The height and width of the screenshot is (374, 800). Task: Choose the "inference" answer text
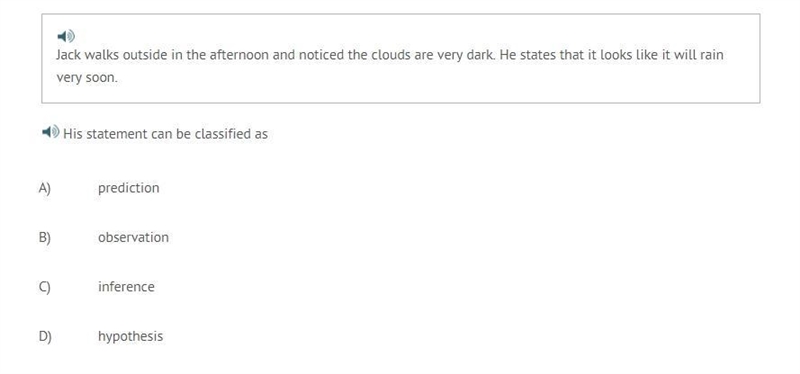pos(126,287)
